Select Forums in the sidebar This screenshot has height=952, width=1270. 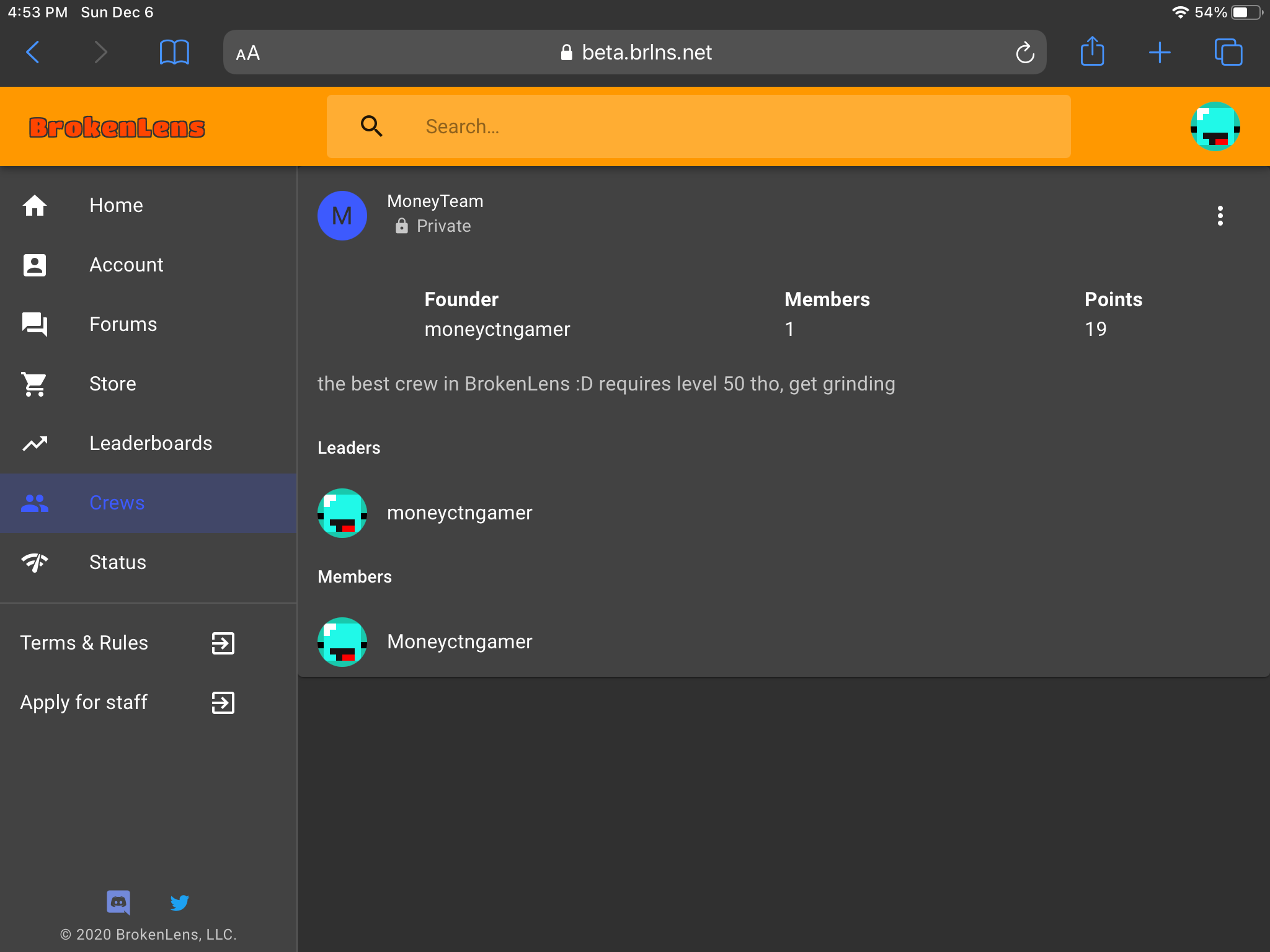(x=148, y=324)
